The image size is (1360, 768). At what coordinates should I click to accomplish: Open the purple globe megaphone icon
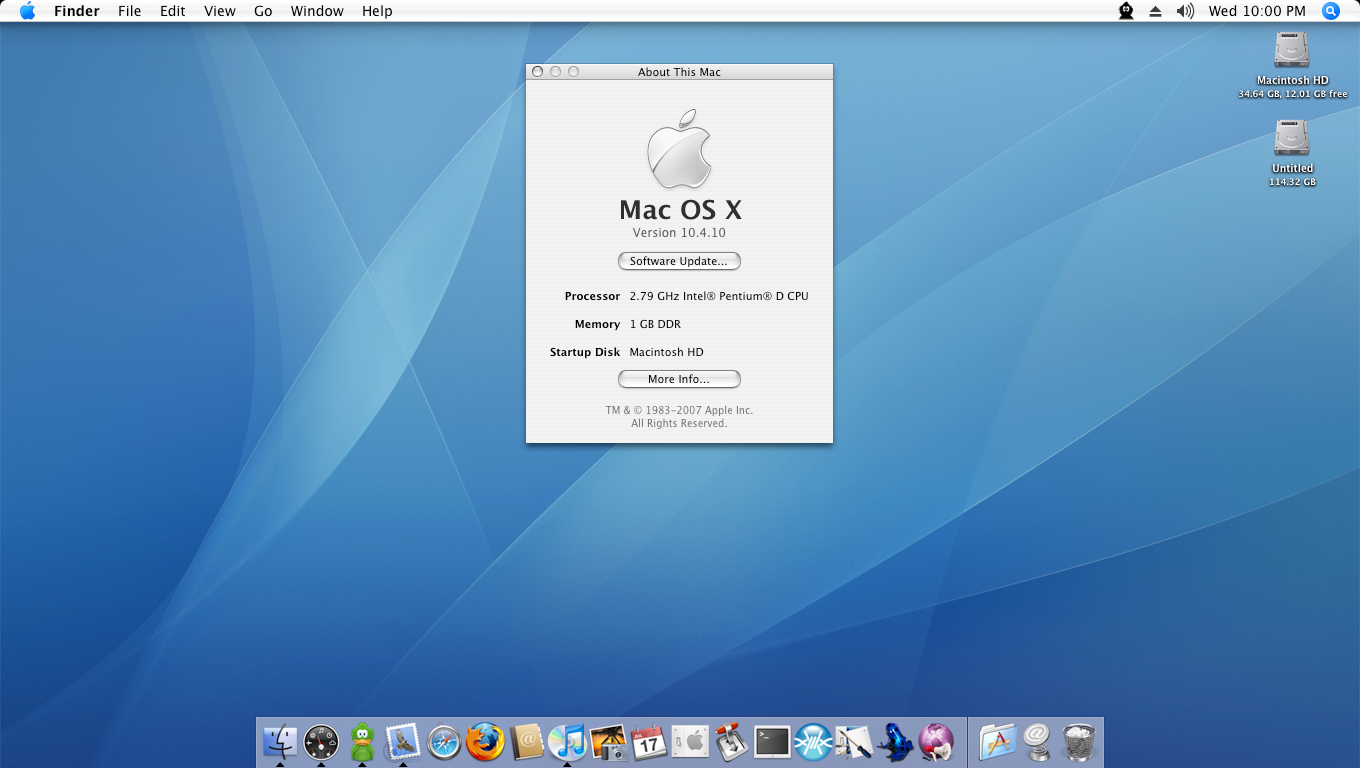(936, 742)
